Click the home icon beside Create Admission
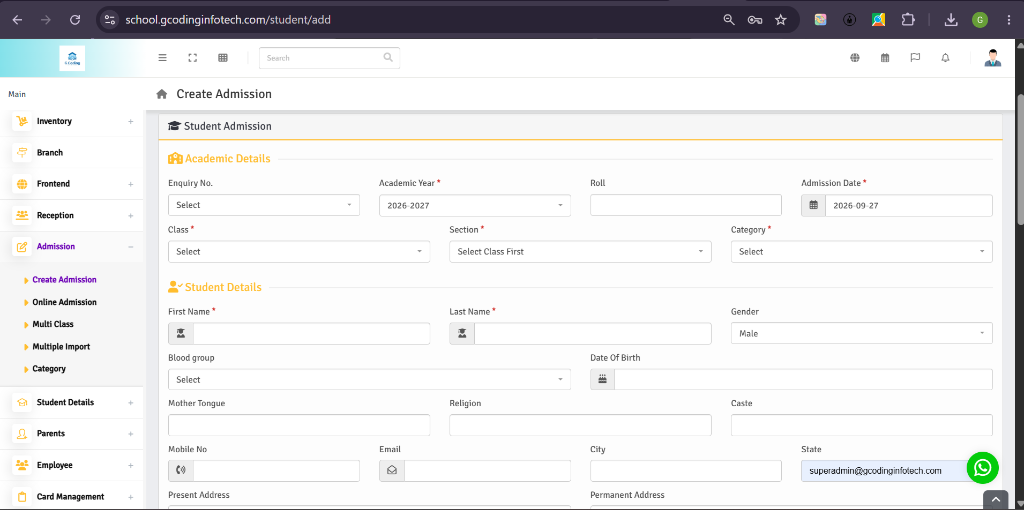This screenshot has height=510, width=1024. coord(162,94)
